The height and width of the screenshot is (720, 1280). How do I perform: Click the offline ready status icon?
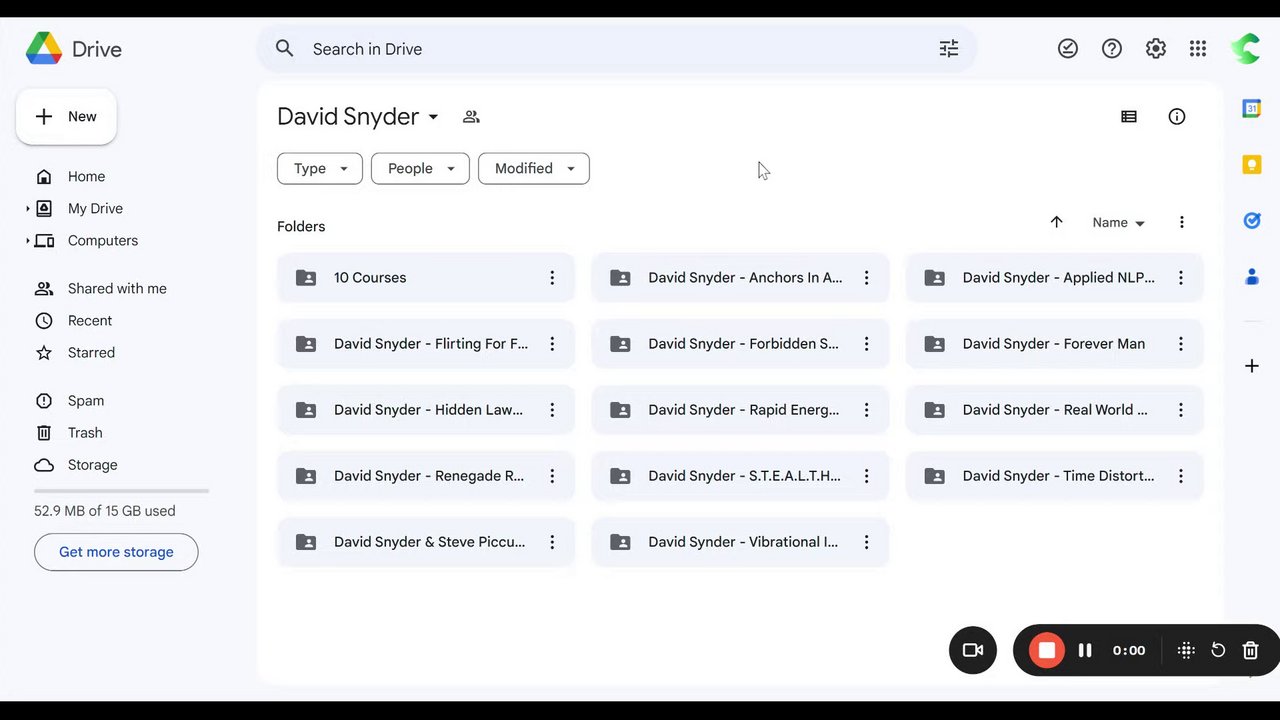coord(1068,49)
